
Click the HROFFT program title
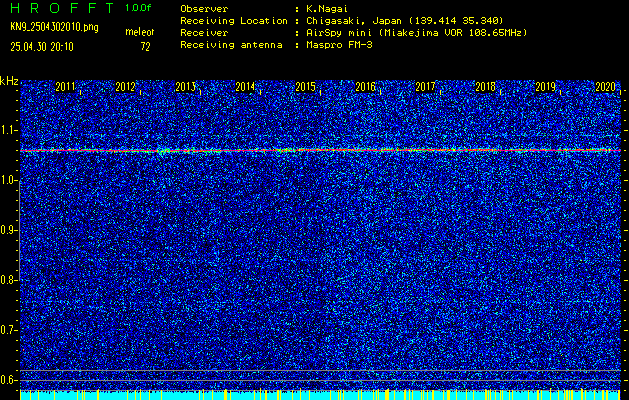point(62,8)
